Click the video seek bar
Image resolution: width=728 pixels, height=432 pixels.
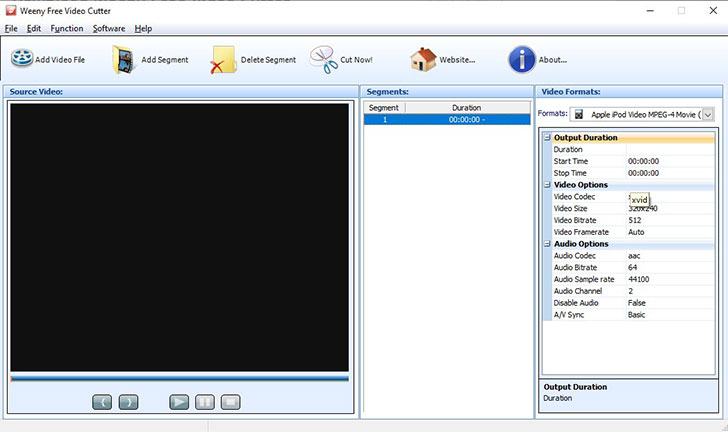(x=180, y=379)
